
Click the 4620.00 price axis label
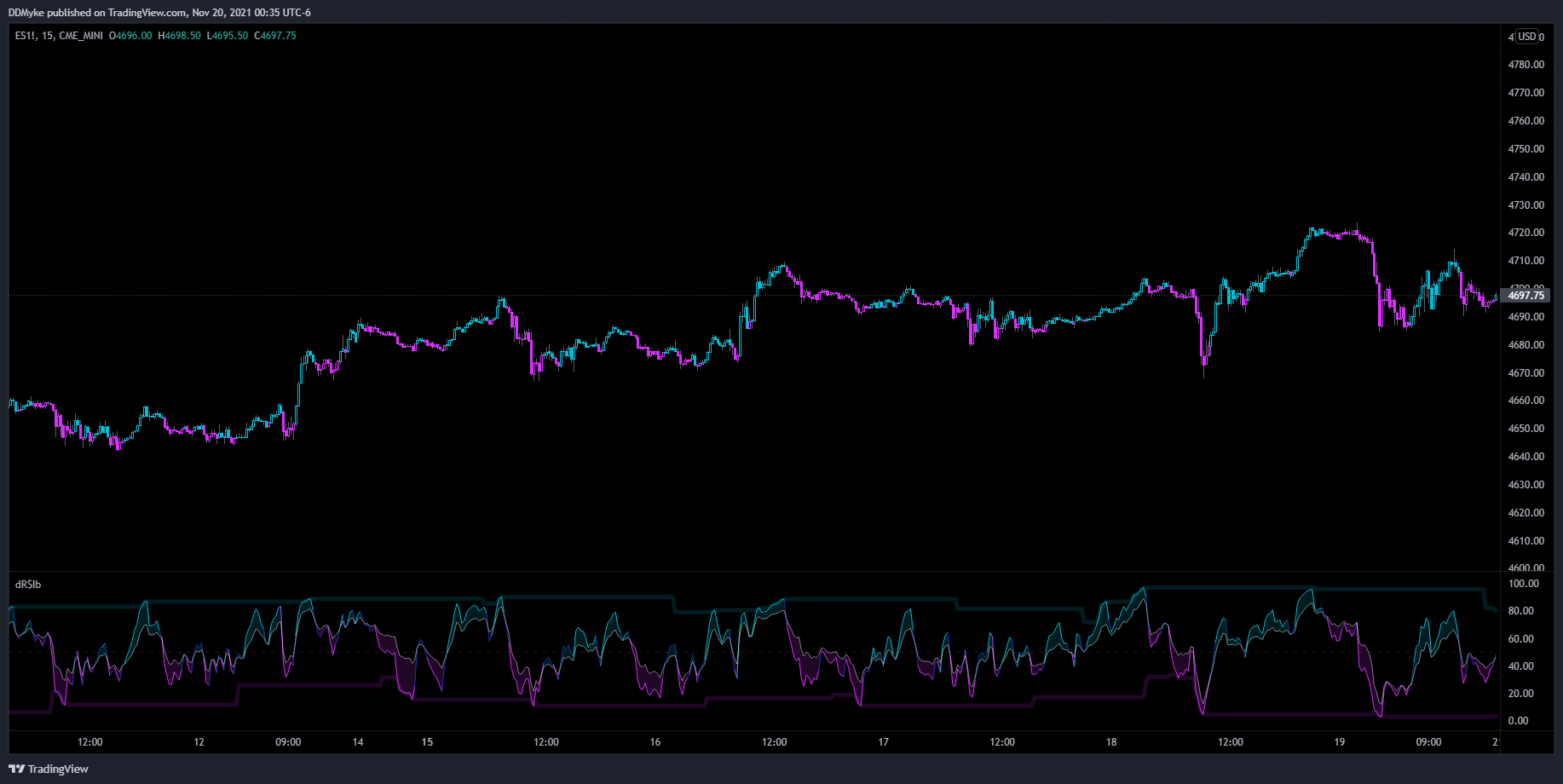1526,513
